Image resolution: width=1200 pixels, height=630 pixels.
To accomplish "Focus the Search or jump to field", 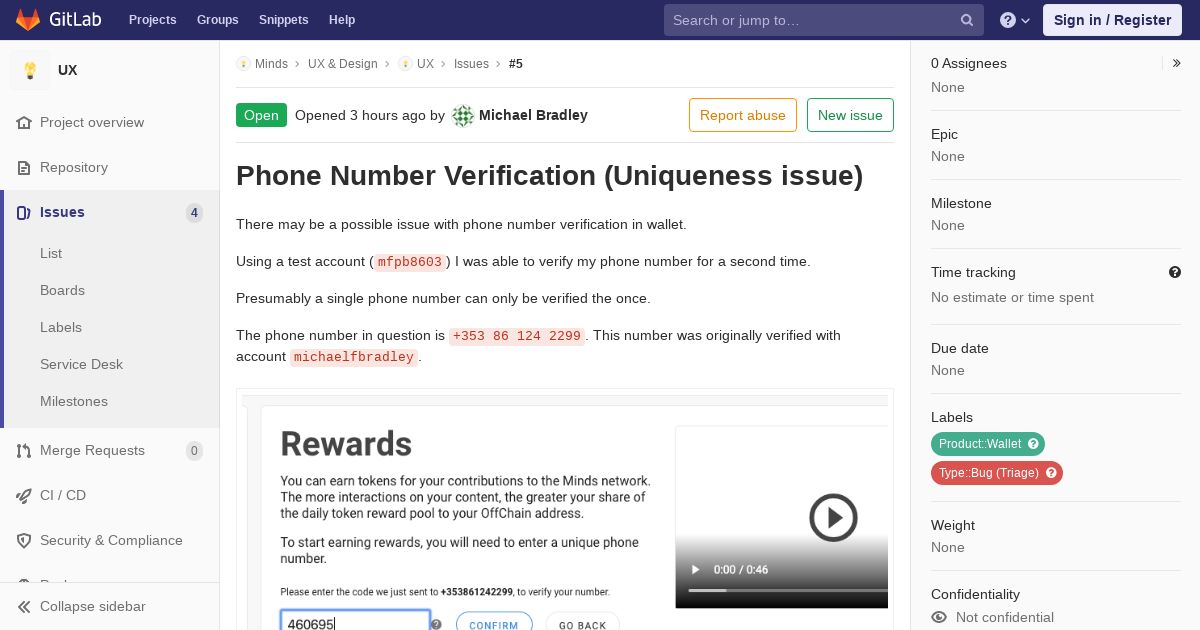I will (824, 20).
